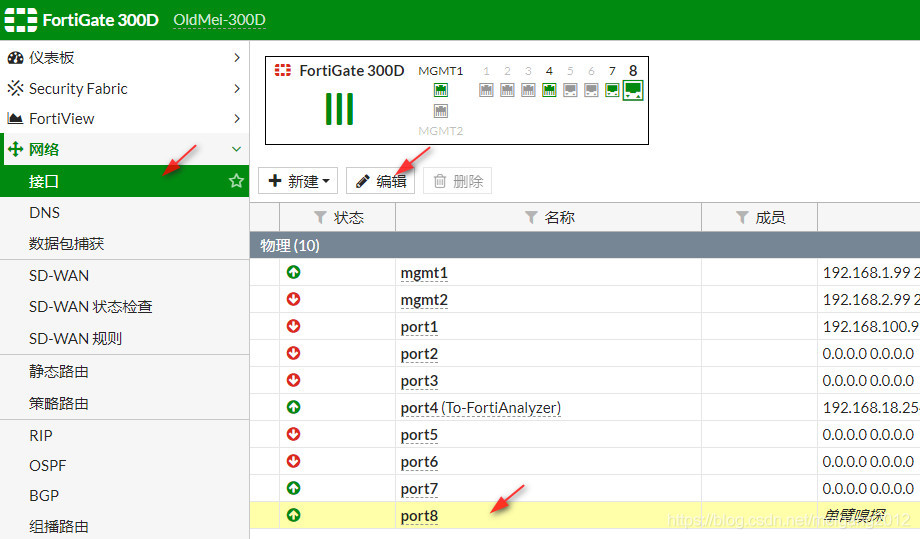Select the port5 interface name
The width and height of the screenshot is (920, 539).
pyautogui.click(x=419, y=435)
